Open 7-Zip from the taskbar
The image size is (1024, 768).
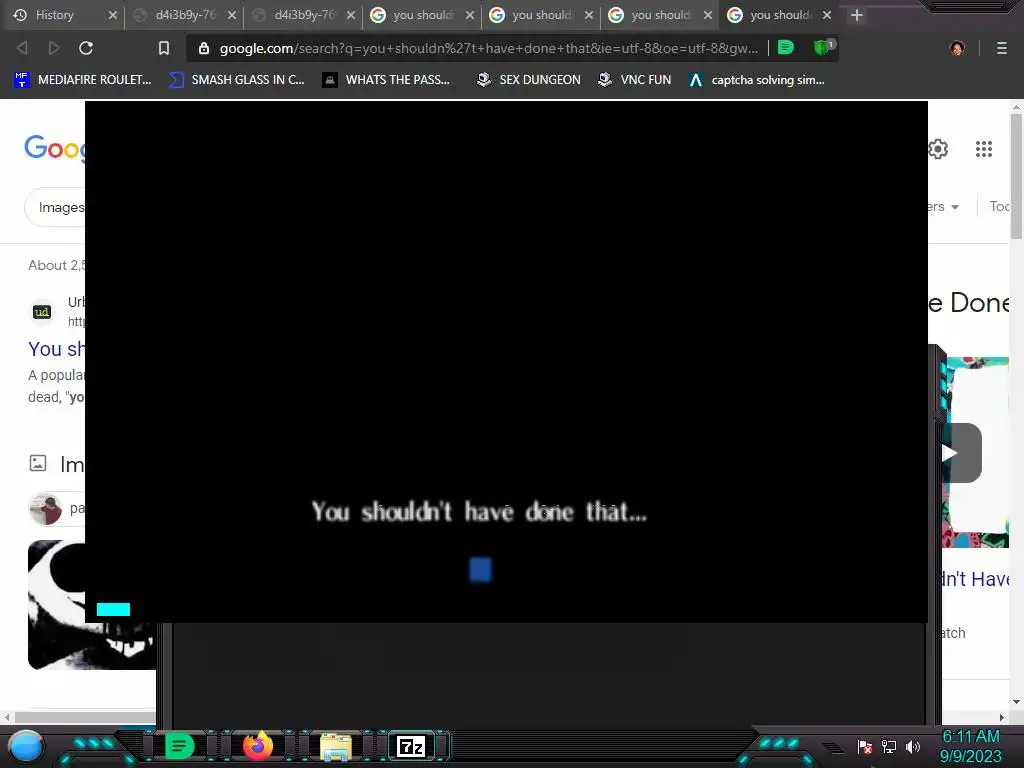[411, 746]
